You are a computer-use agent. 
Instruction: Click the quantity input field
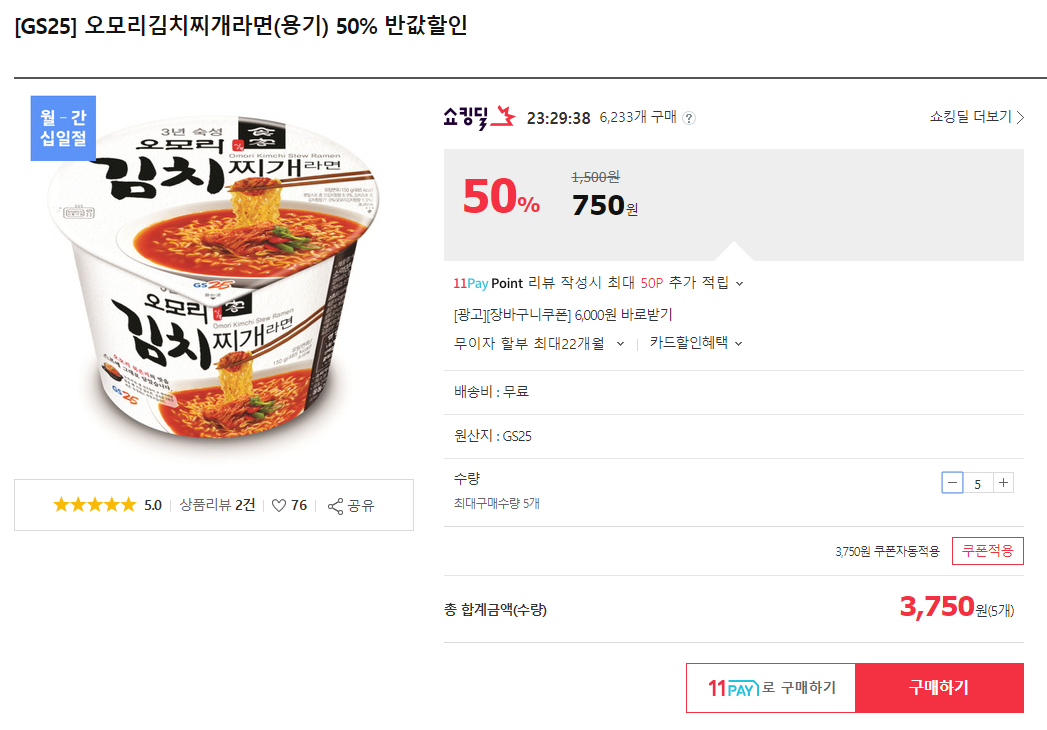[977, 484]
